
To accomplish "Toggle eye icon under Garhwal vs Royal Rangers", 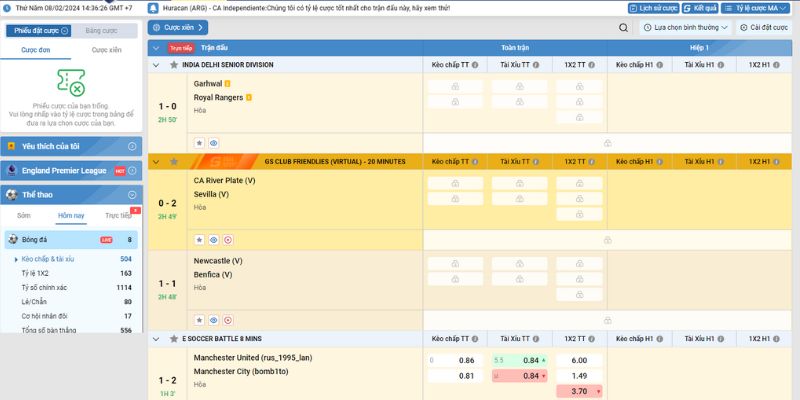I will coord(213,143).
